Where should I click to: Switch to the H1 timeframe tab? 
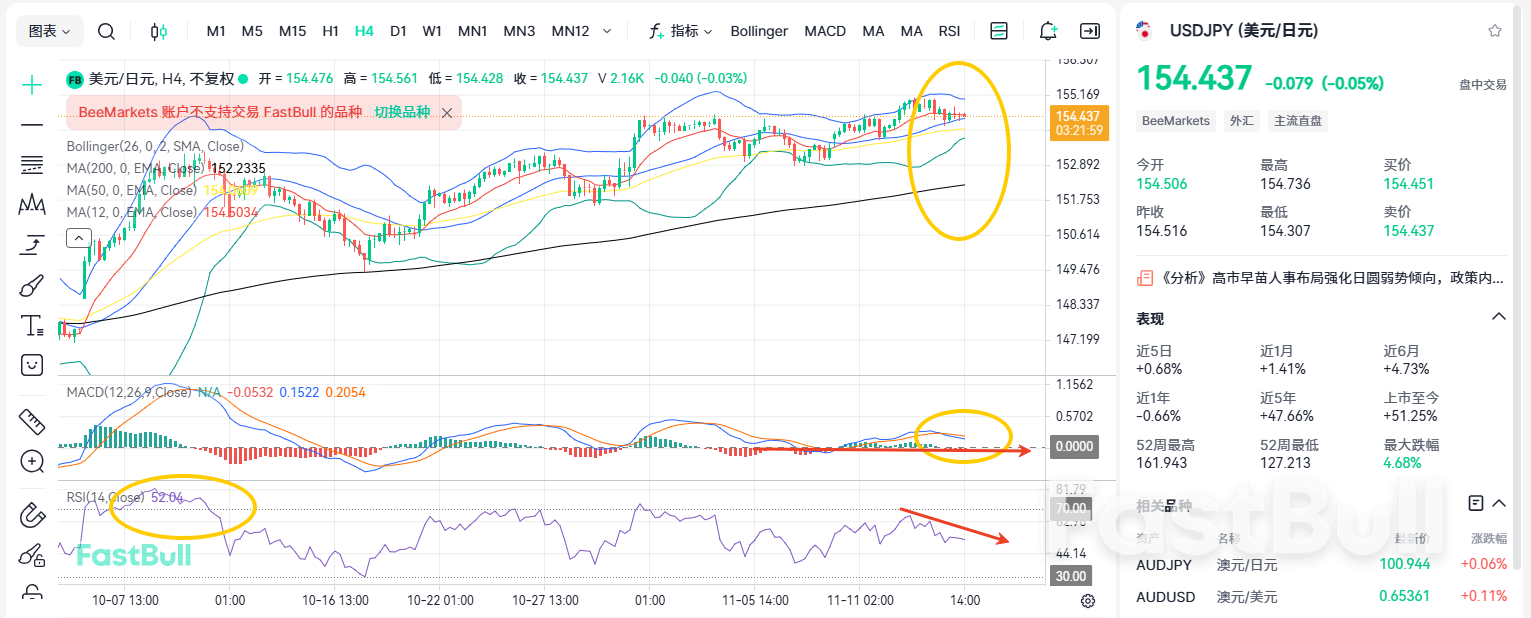coord(330,31)
